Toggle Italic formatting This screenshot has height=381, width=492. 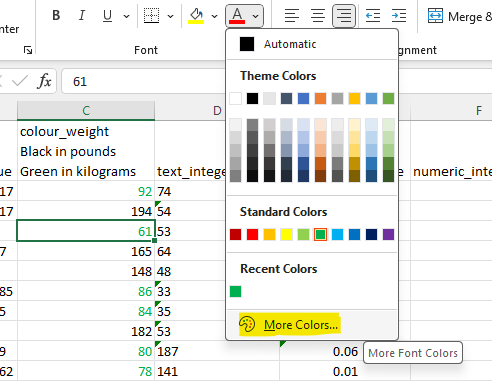tap(82, 15)
